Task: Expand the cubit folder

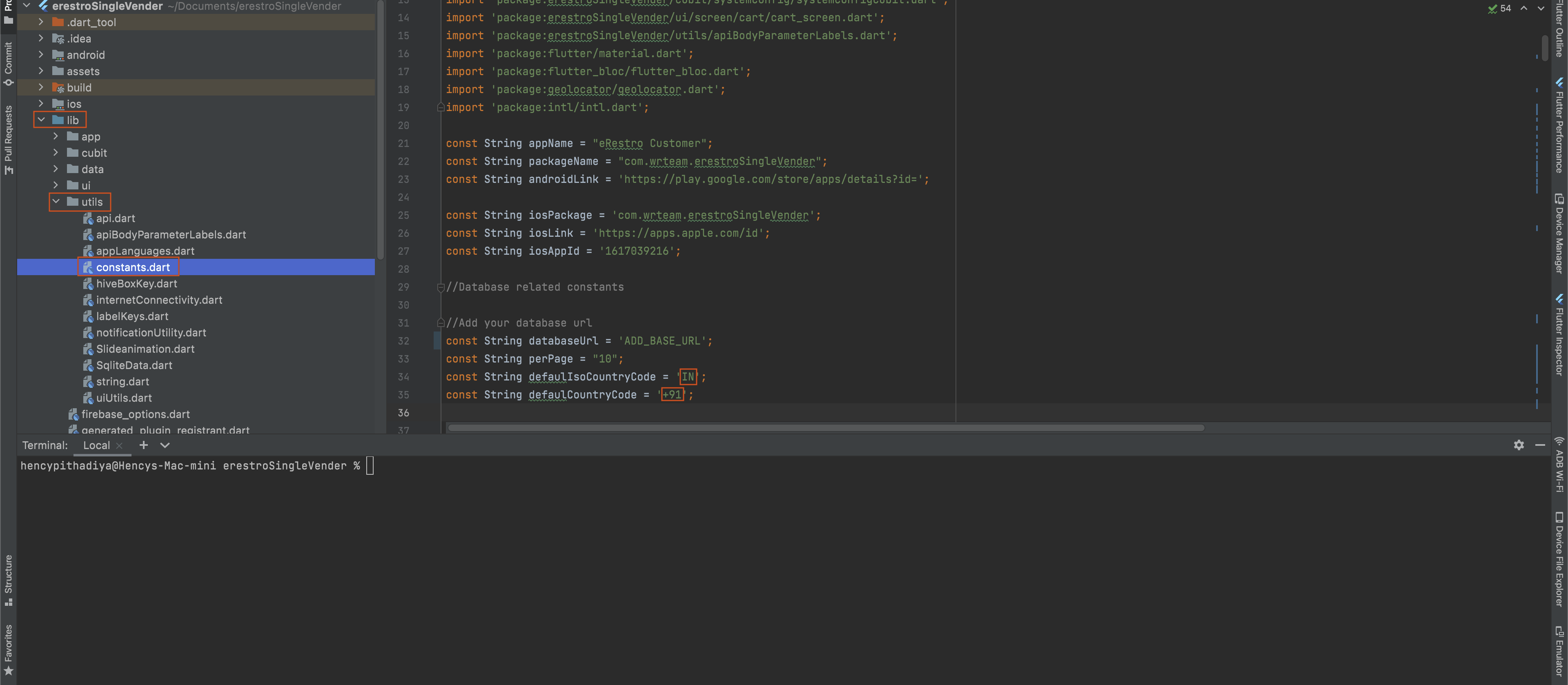Action: (56, 153)
